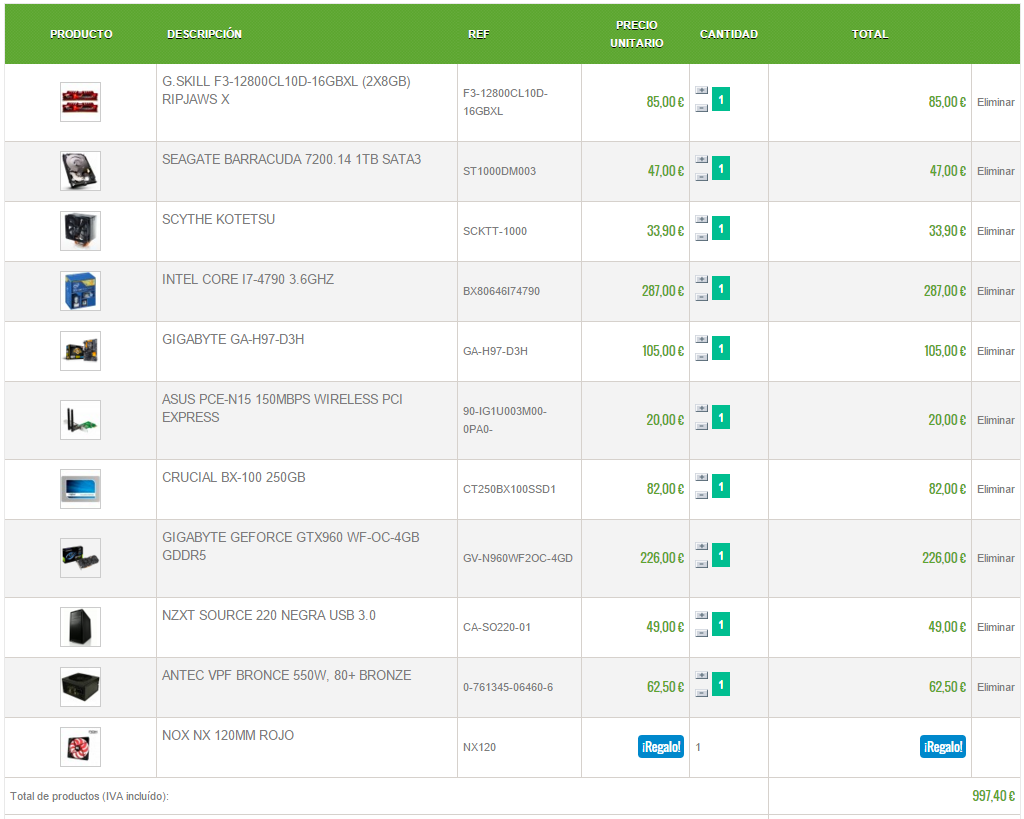Image resolution: width=1024 pixels, height=819 pixels.
Task: Increase quantity of Seagate Barracuda 1TB
Action: coord(701,159)
